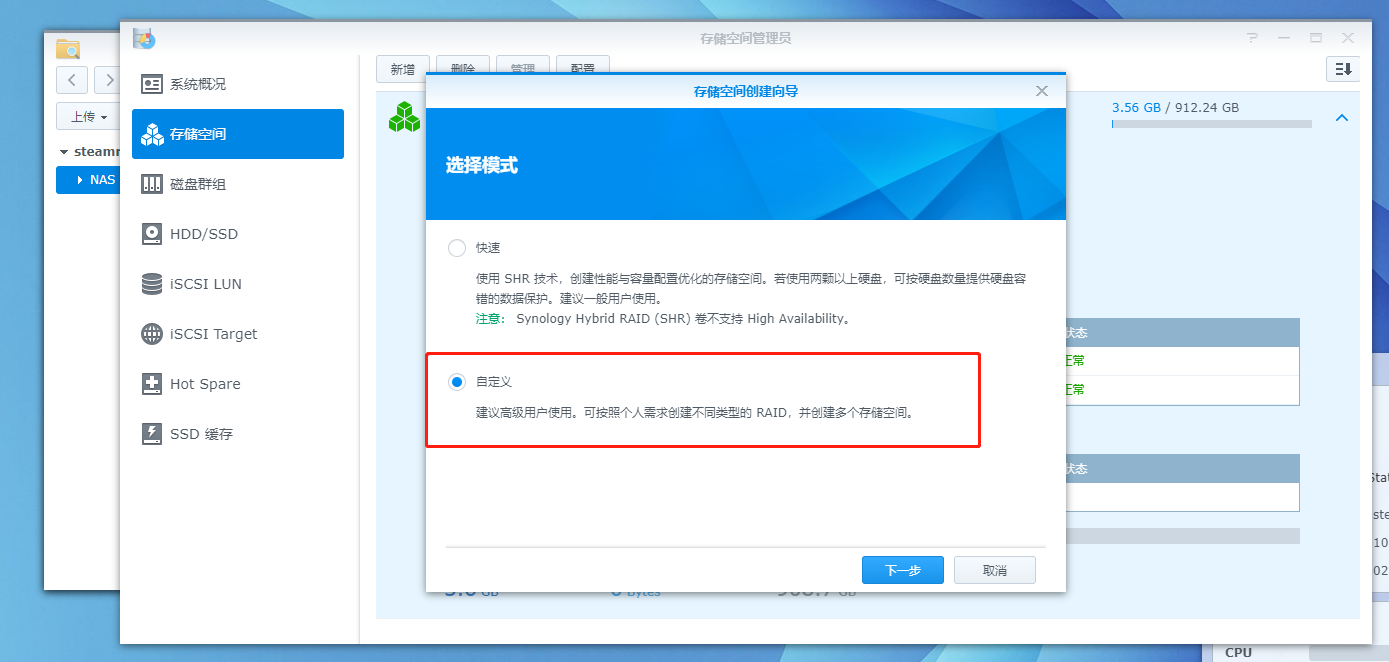Click the 磁盘群组 disk group icon
Screen dimensions: 1389x662
pyautogui.click(x=152, y=184)
